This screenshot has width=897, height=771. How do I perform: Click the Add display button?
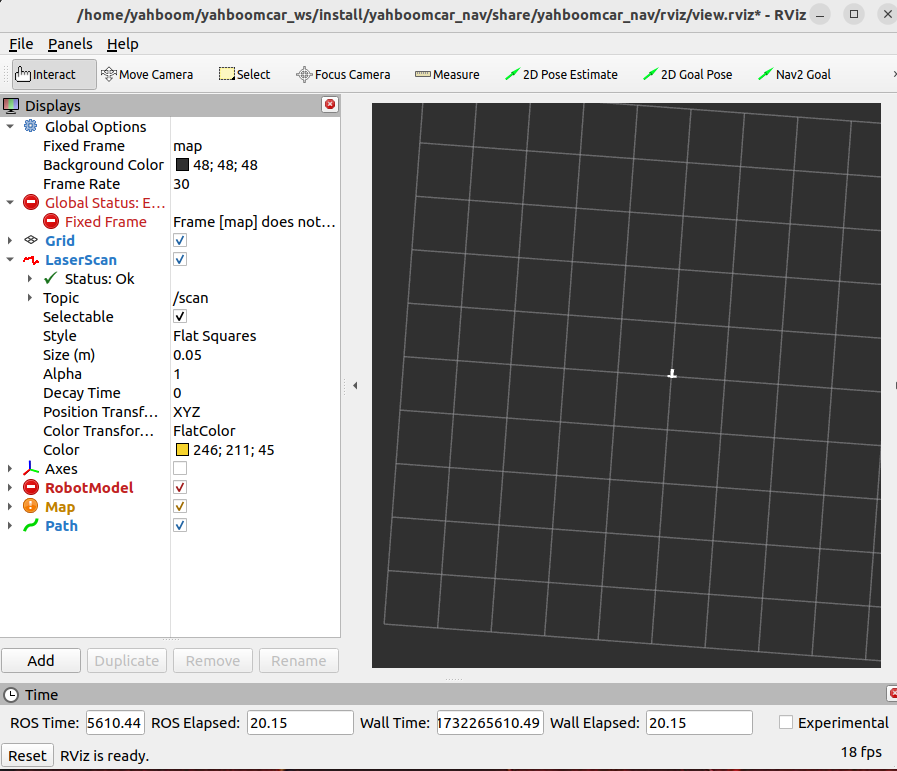[41, 661]
